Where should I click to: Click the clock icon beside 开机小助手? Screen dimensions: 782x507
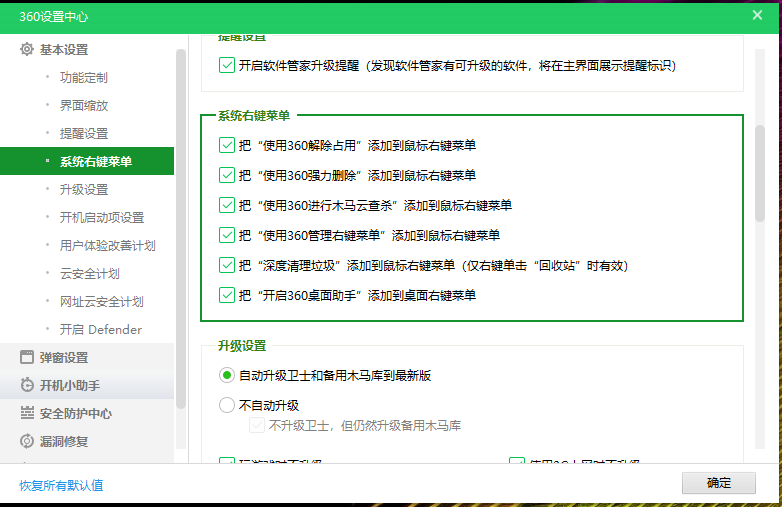tap(26, 385)
